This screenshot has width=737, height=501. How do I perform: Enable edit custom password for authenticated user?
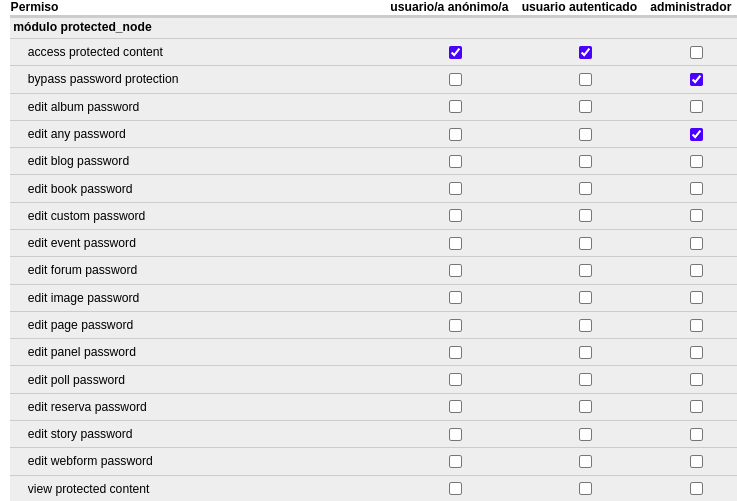point(585,216)
